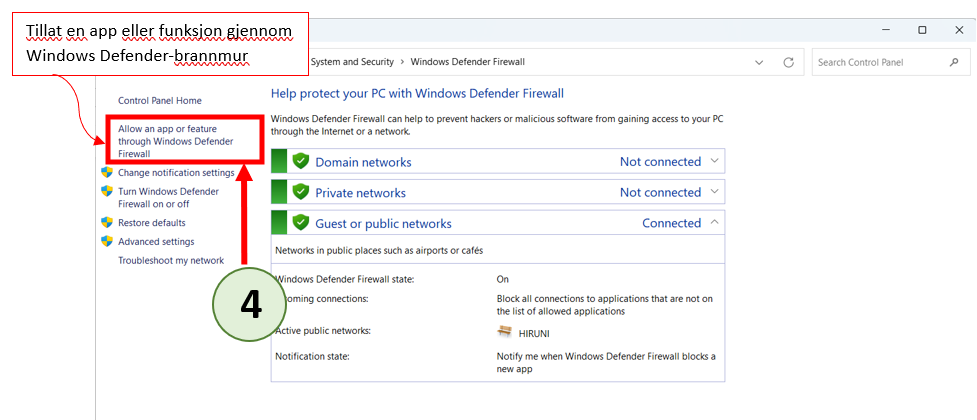
Task: Go to System and Security breadcrumb
Action: coord(352,62)
